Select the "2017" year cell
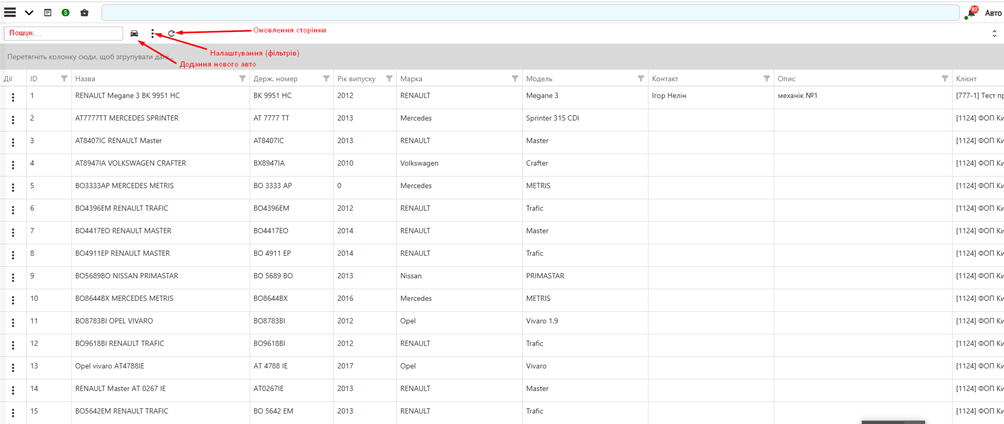 [x=365, y=366]
